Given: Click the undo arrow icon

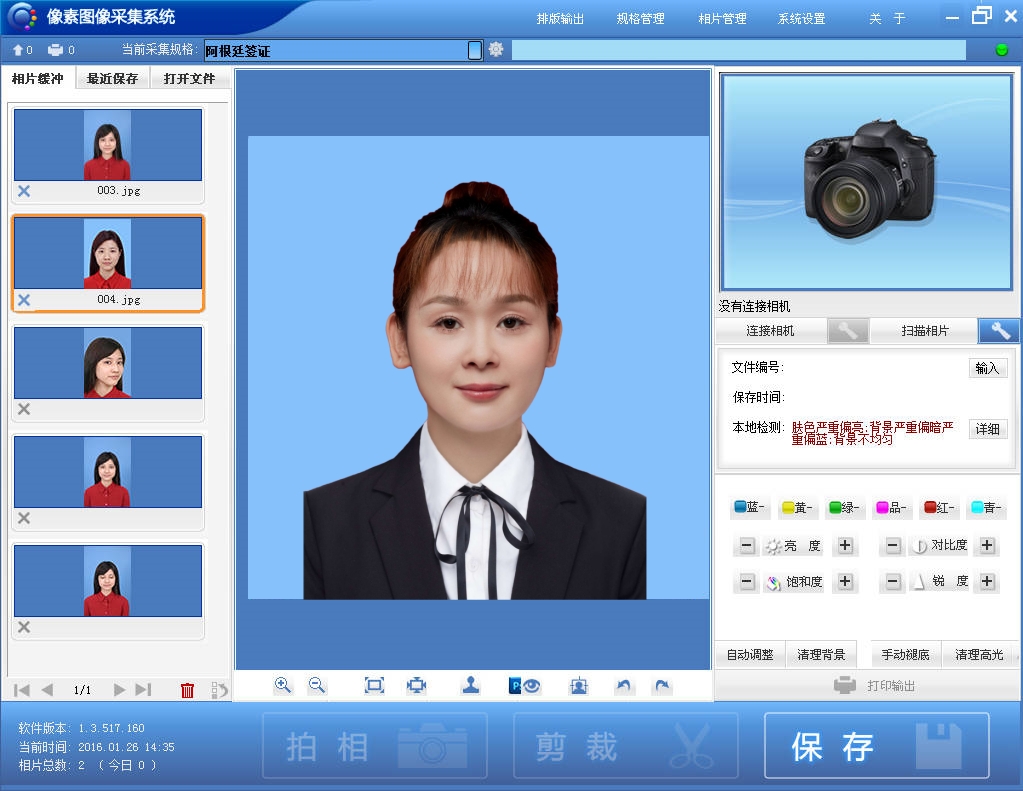Looking at the screenshot, I should (624, 685).
